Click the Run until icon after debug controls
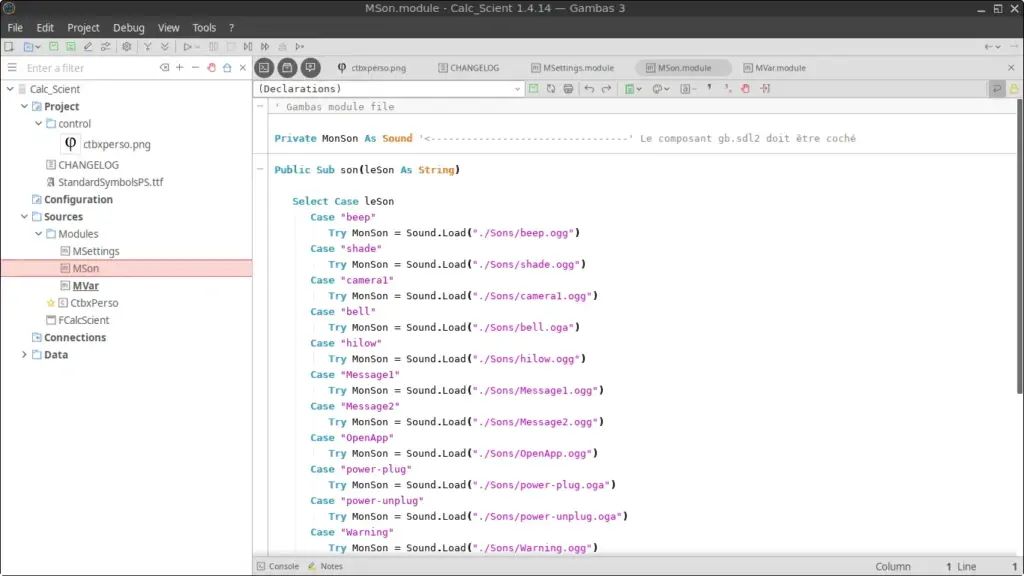 pyautogui.click(x=300, y=46)
